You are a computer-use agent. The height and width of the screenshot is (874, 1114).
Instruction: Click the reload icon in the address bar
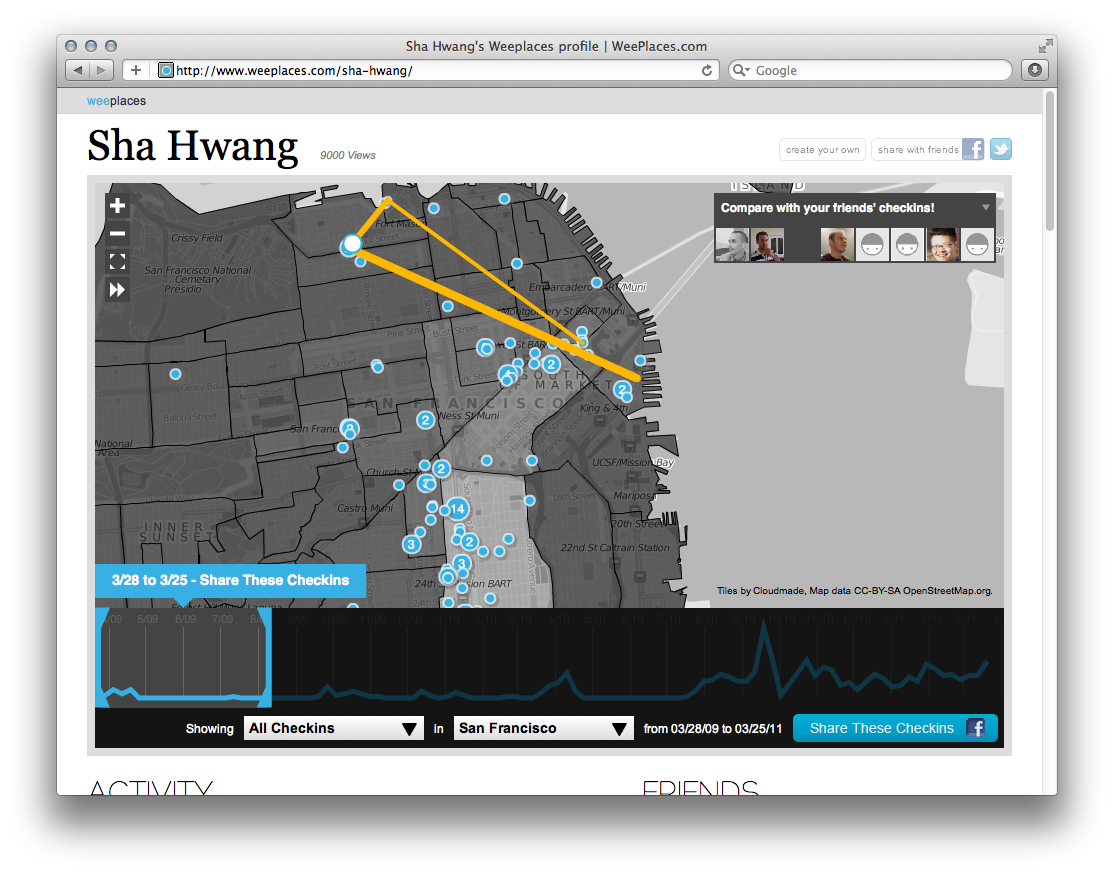coord(707,70)
